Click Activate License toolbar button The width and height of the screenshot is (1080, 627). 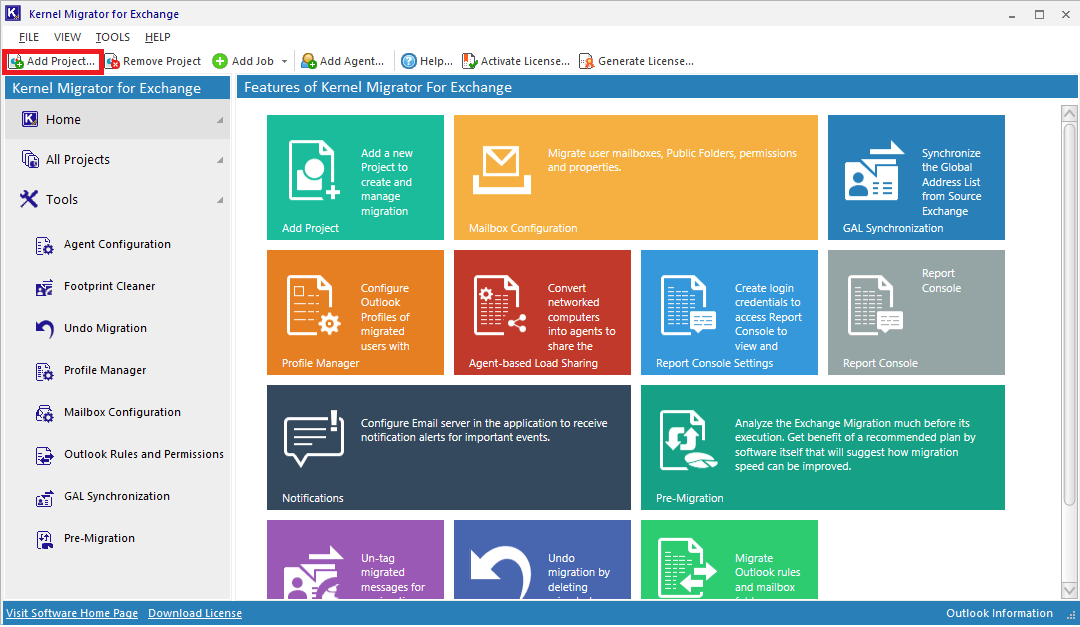coord(516,61)
